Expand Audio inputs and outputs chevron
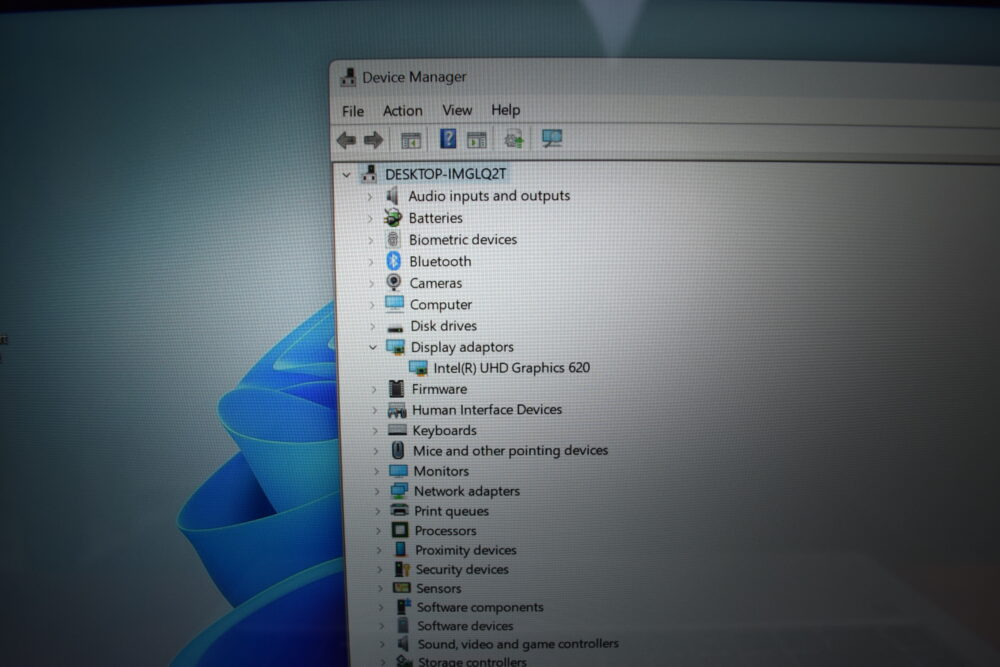Image resolution: width=1000 pixels, height=667 pixels. [x=369, y=196]
